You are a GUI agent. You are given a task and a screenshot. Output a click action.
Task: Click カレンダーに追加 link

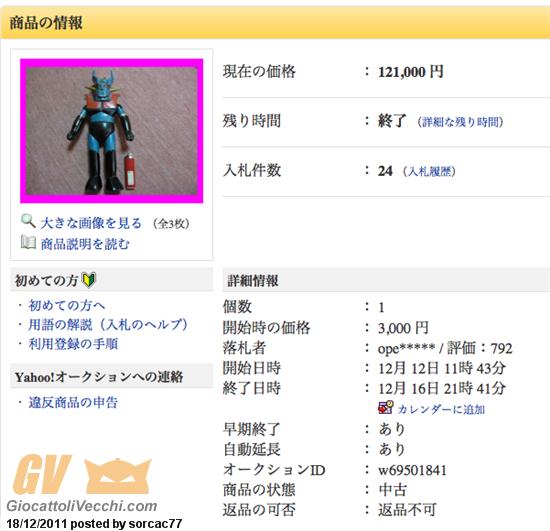pyautogui.click(x=441, y=409)
